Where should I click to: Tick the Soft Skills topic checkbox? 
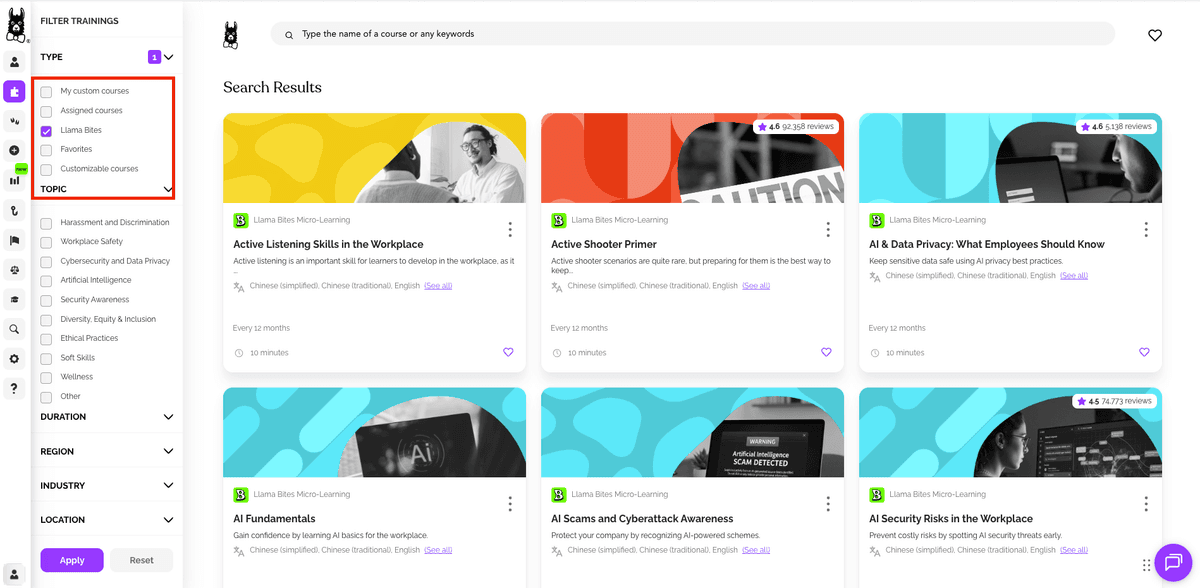(x=46, y=358)
